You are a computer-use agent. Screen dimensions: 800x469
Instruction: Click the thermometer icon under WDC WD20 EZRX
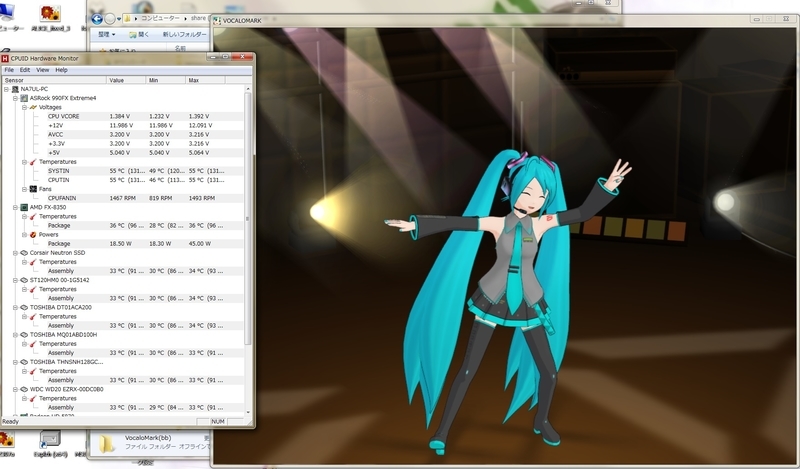point(33,399)
